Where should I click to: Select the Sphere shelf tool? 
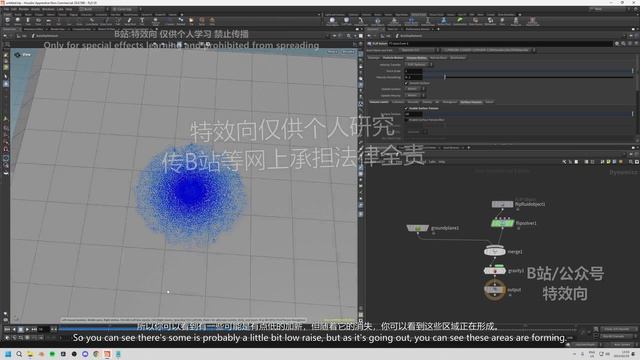[x=18, y=21]
